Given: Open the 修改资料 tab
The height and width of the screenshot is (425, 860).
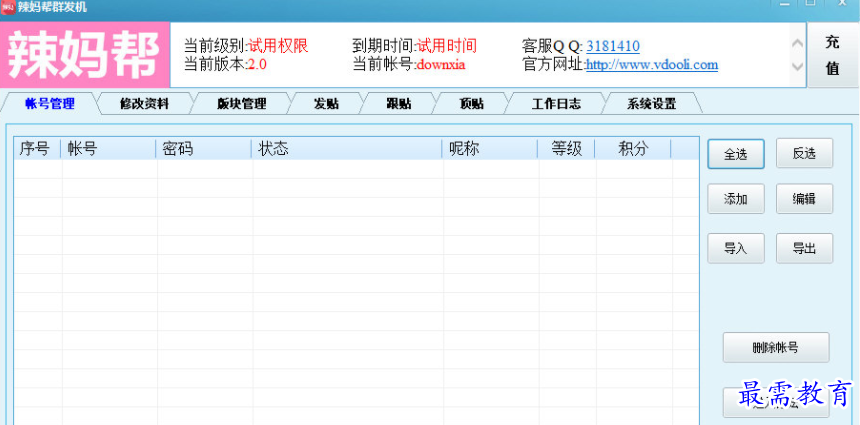Looking at the screenshot, I should pyautogui.click(x=144, y=104).
